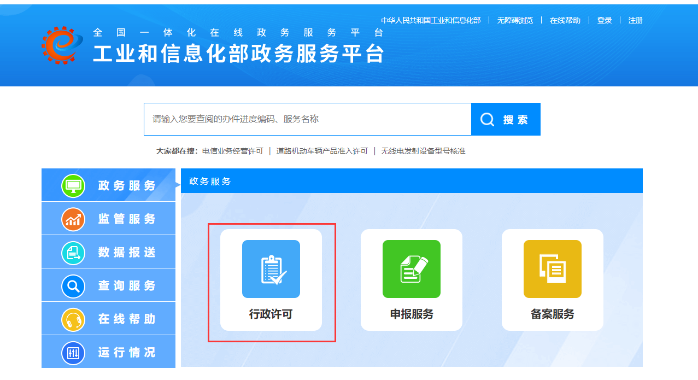Click 注册 to create an account
The image size is (698, 380).
[x=635, y=20]
